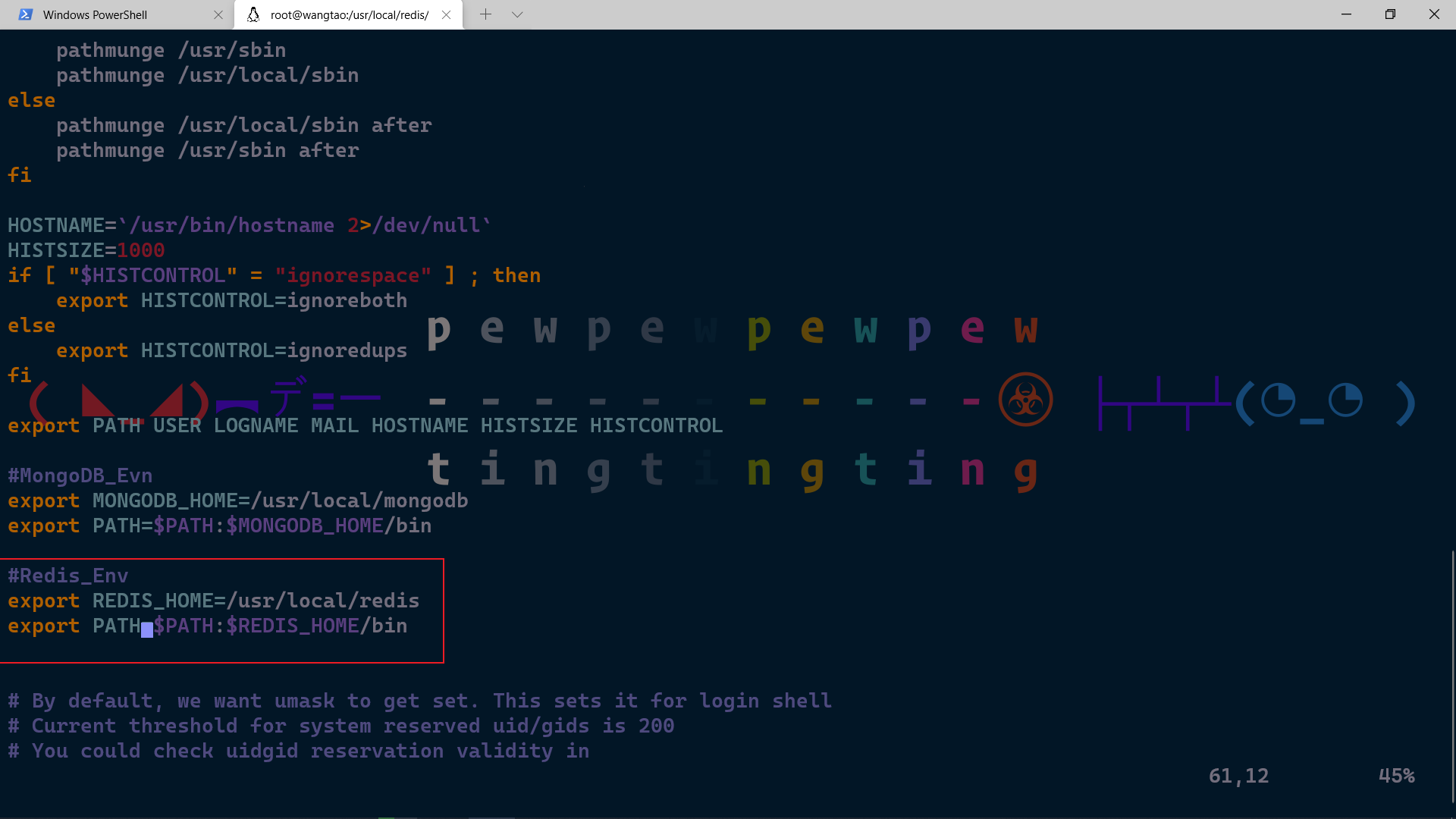This screenshot has width=1456, height=819.
Task: Click the red triangle-eyed face emoticon art
Action: coord(119,400)
